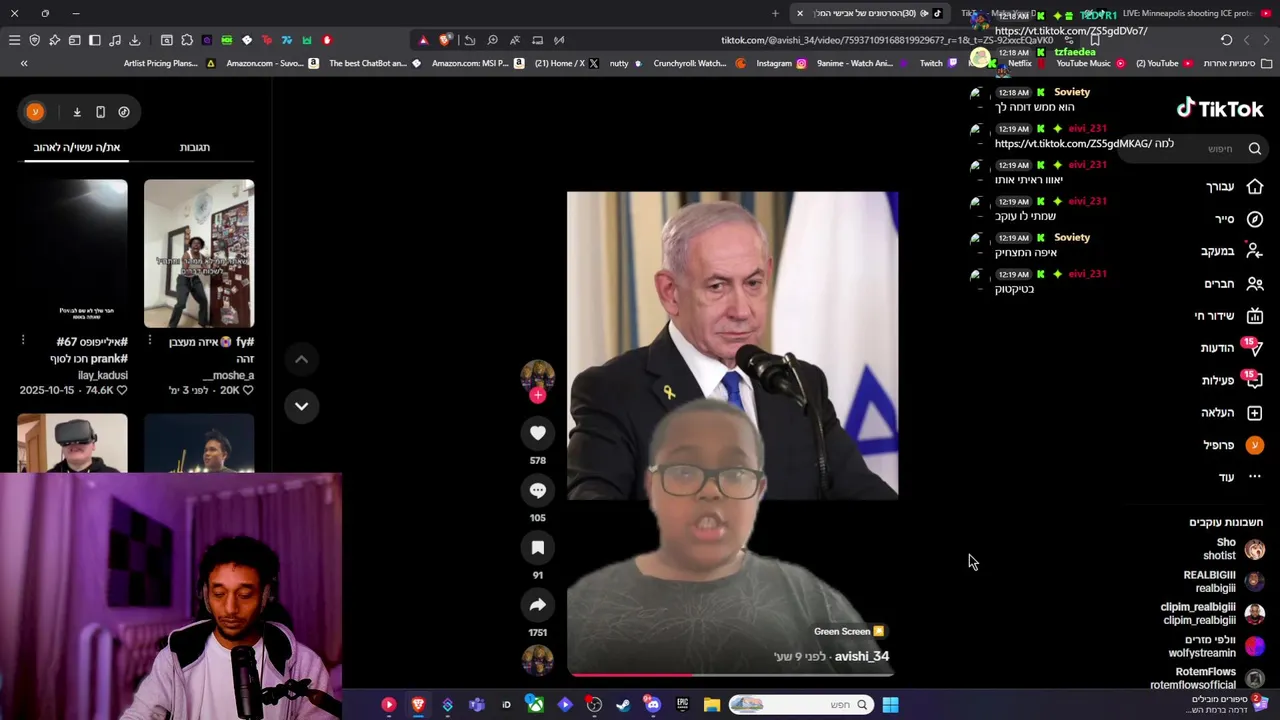Screen dimensions: 1280x720
Task: Open במעקב (Following) in sidebar
Action: coord(1232,251)
